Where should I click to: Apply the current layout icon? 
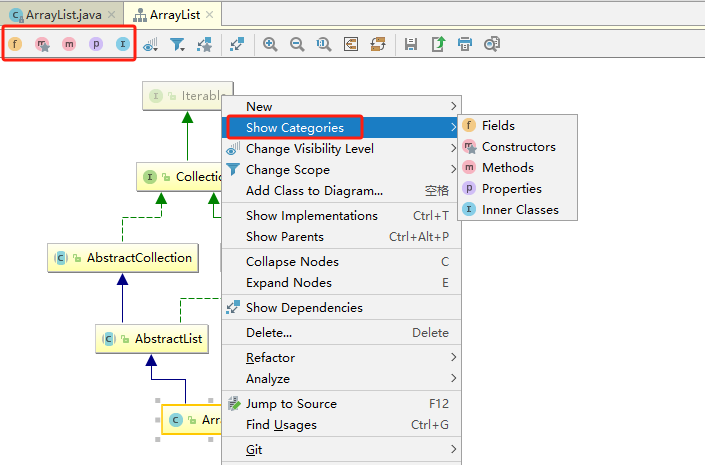click(x=378, y=44)
